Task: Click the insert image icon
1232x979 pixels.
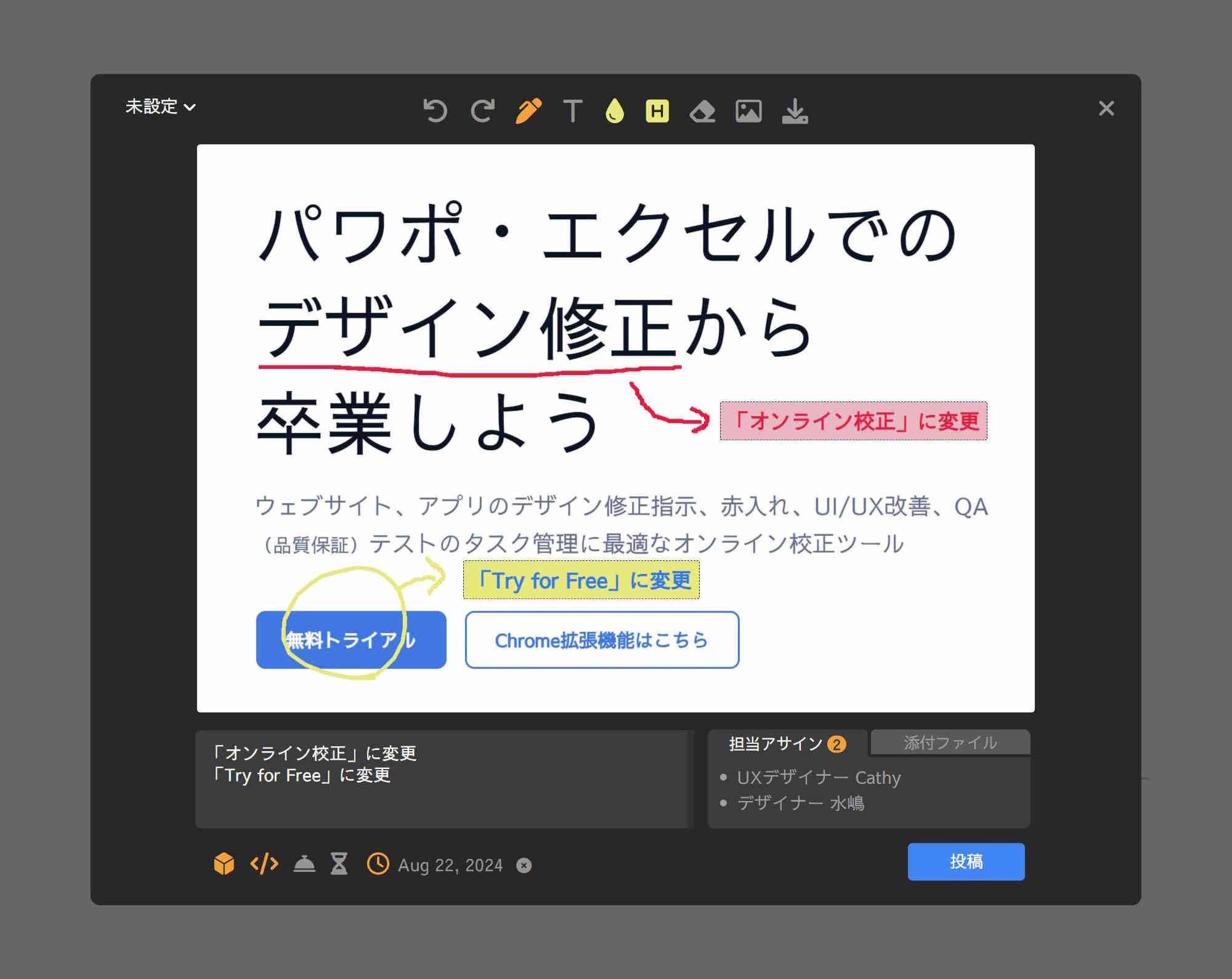Action: pyautogui.click(x=748, y=111)
